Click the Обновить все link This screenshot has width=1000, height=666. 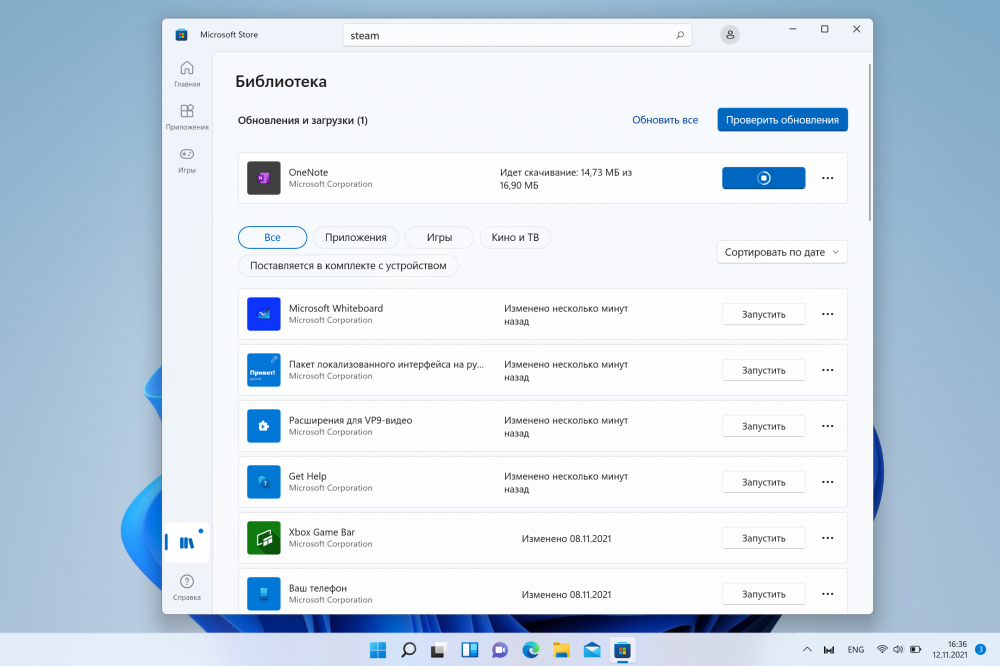click(x=665, y=120)
